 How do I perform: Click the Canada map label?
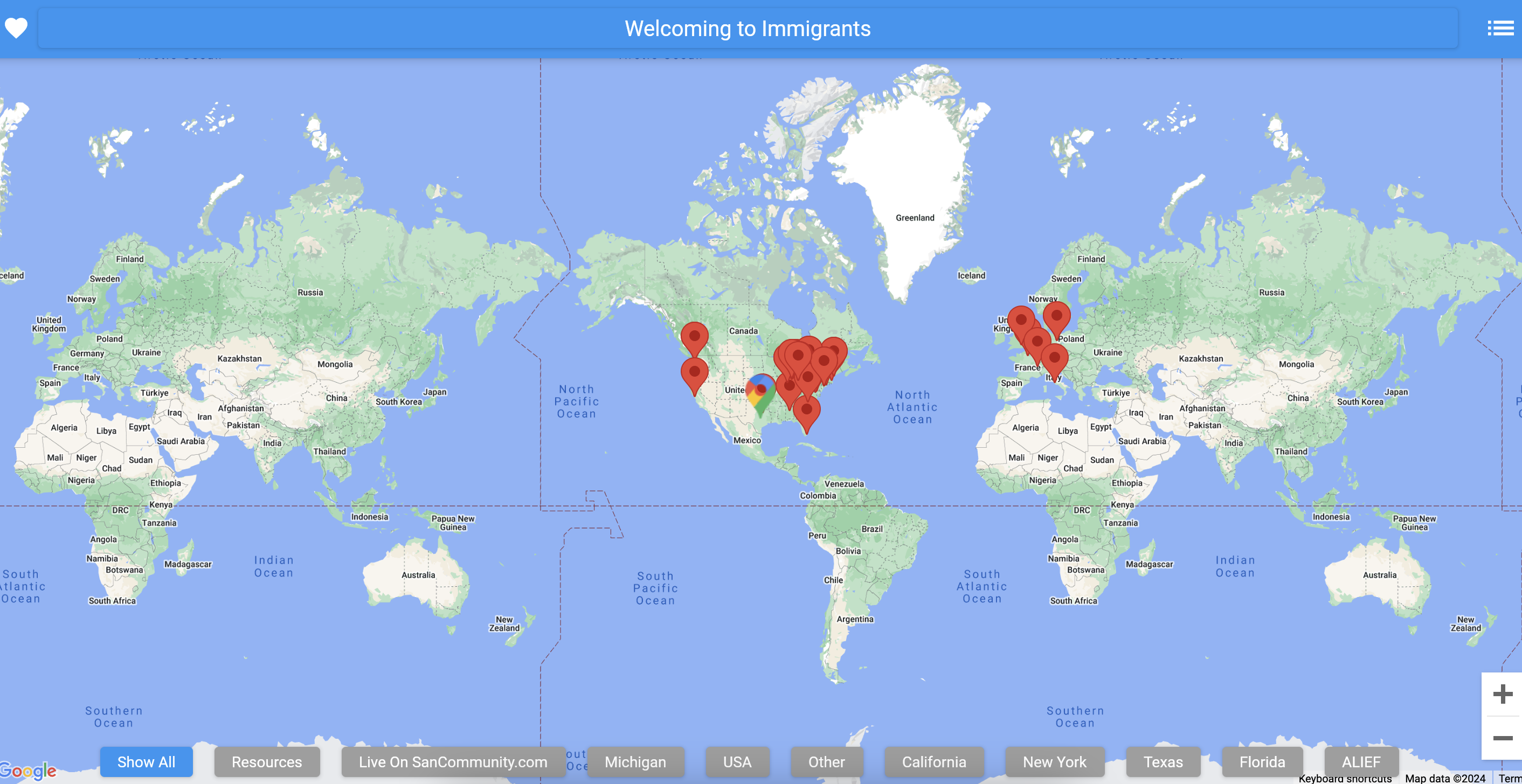click(743, 331)
